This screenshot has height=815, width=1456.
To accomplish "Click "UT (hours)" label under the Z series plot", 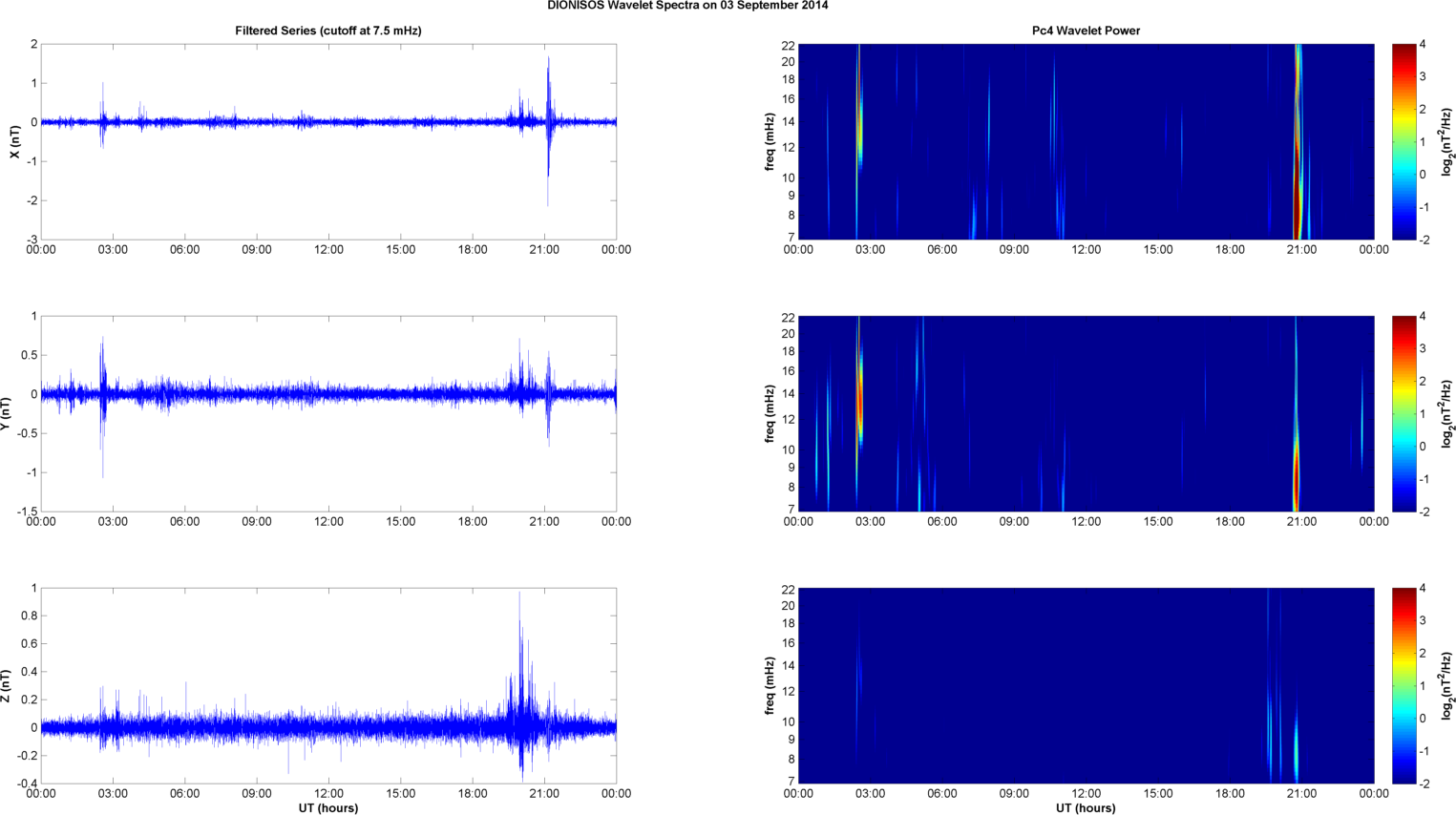I will coord(328,808).
